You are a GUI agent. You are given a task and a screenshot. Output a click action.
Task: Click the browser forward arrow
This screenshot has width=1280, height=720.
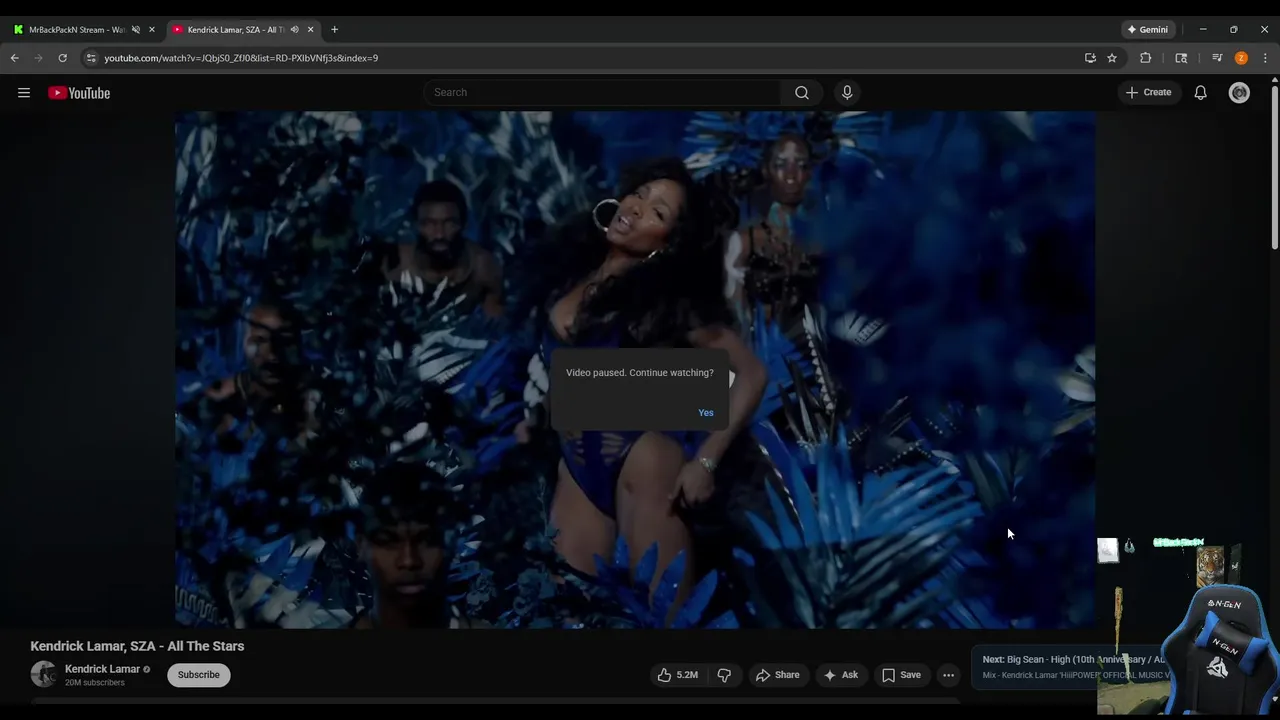pos(39,58)
